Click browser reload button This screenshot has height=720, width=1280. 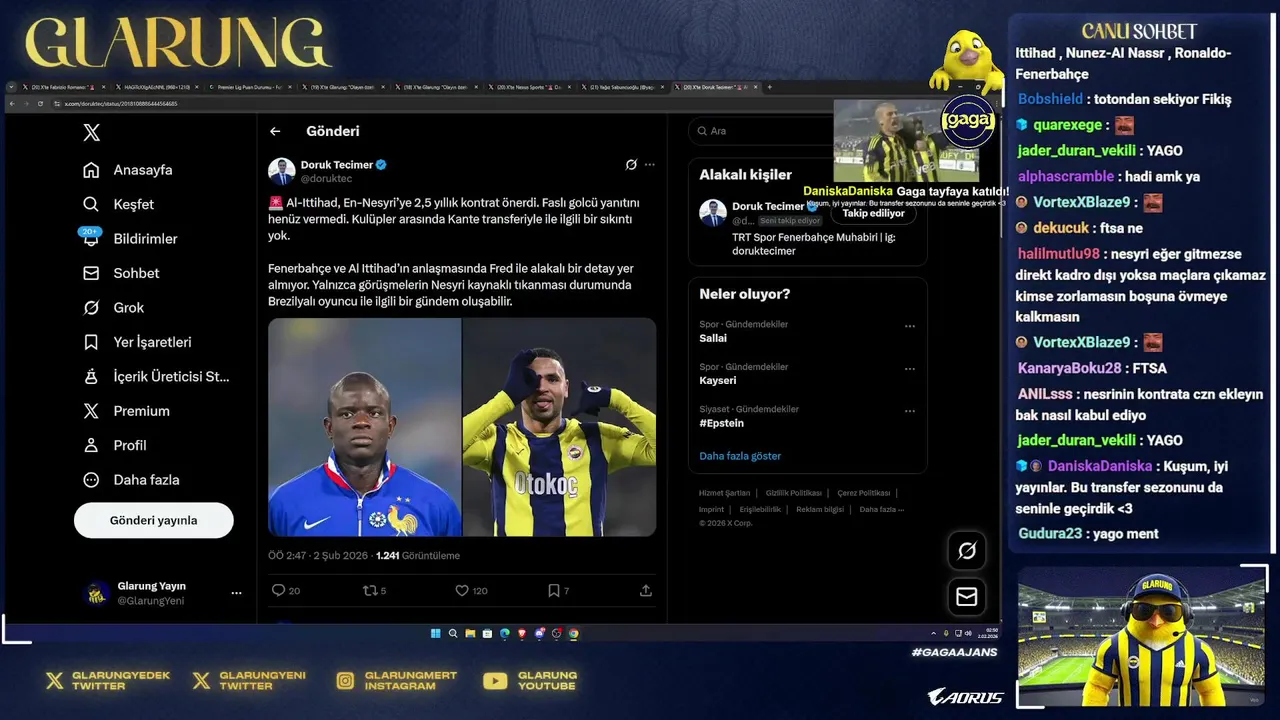click(40, 103)
